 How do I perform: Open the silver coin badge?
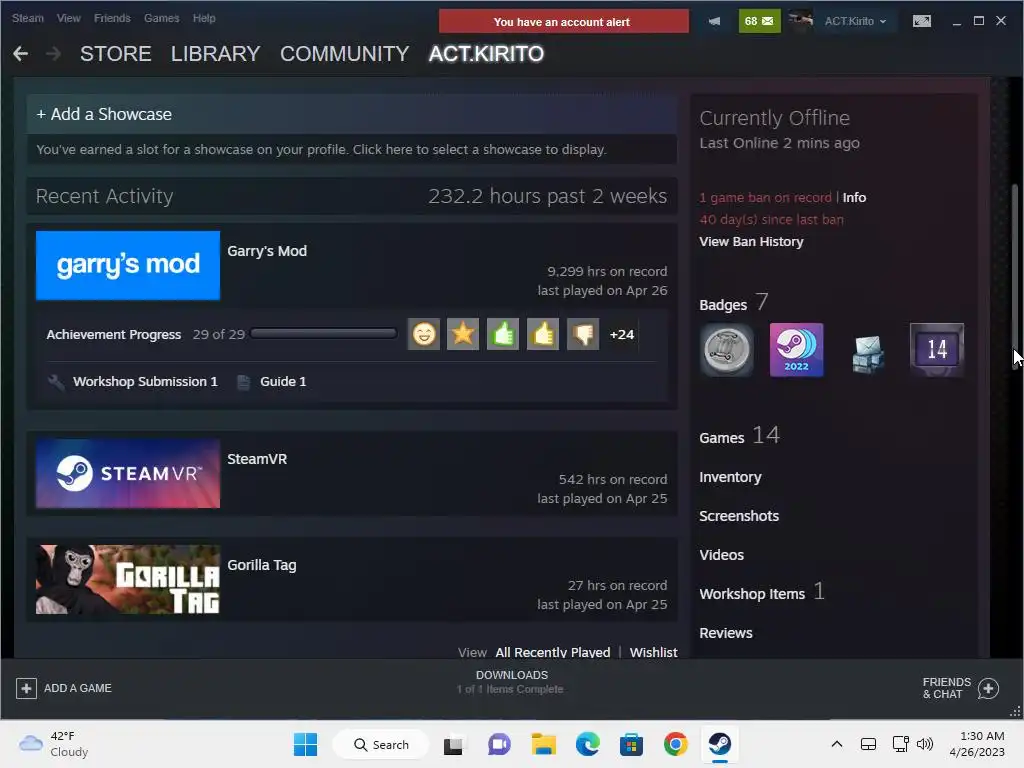(x=726, y=350)
